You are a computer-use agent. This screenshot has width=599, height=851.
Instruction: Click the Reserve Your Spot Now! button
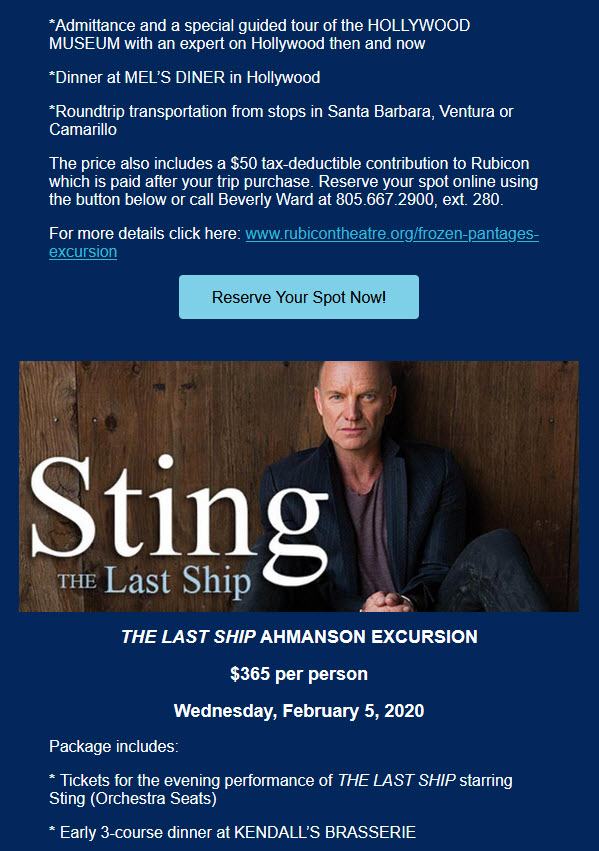(299, 297)
